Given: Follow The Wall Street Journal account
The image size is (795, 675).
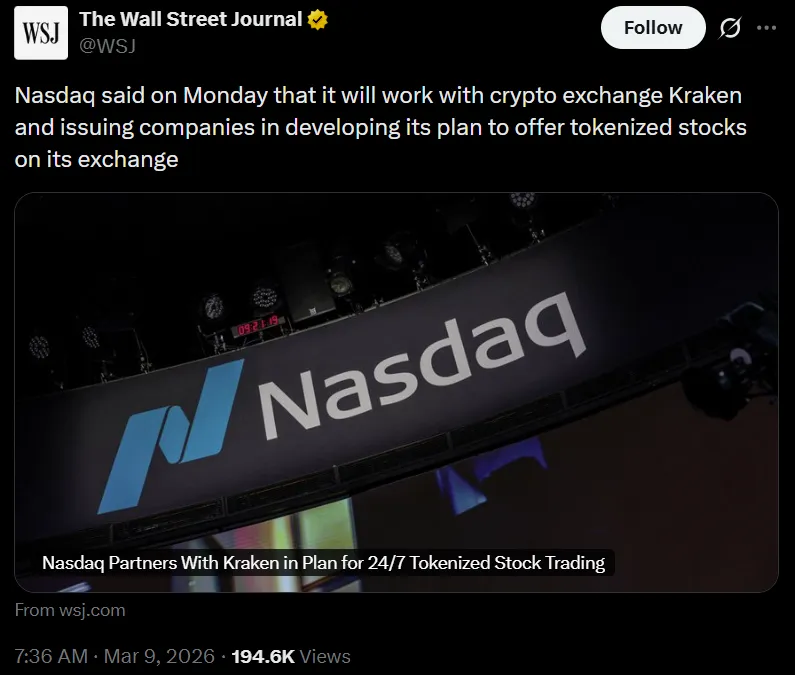Looking at the screenshot, I should 653,28.
